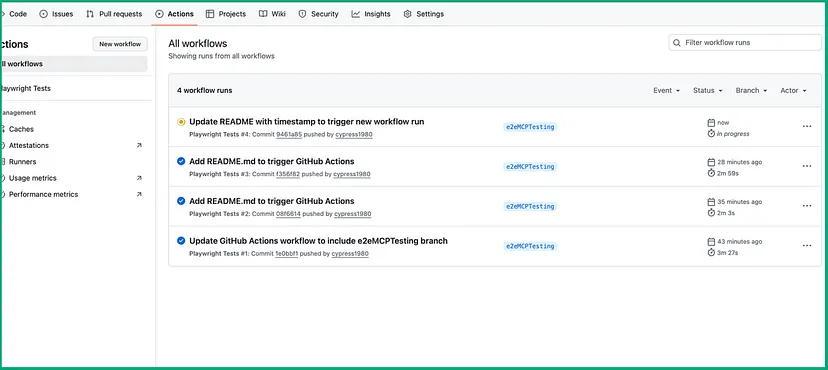Open the three-dot menu for run #3
828x370 pixels.
pyautogui.click(x=807, y=166)
